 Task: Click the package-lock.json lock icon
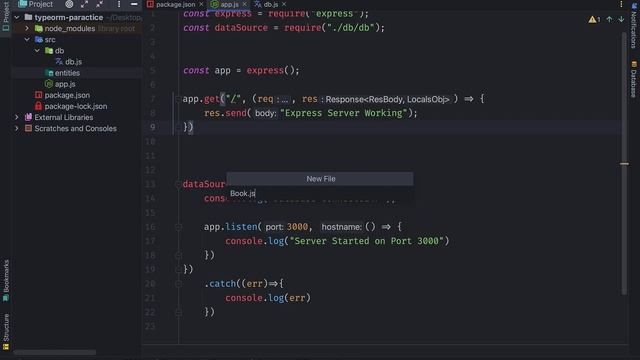pyautogui.click(x=38, y=106)
